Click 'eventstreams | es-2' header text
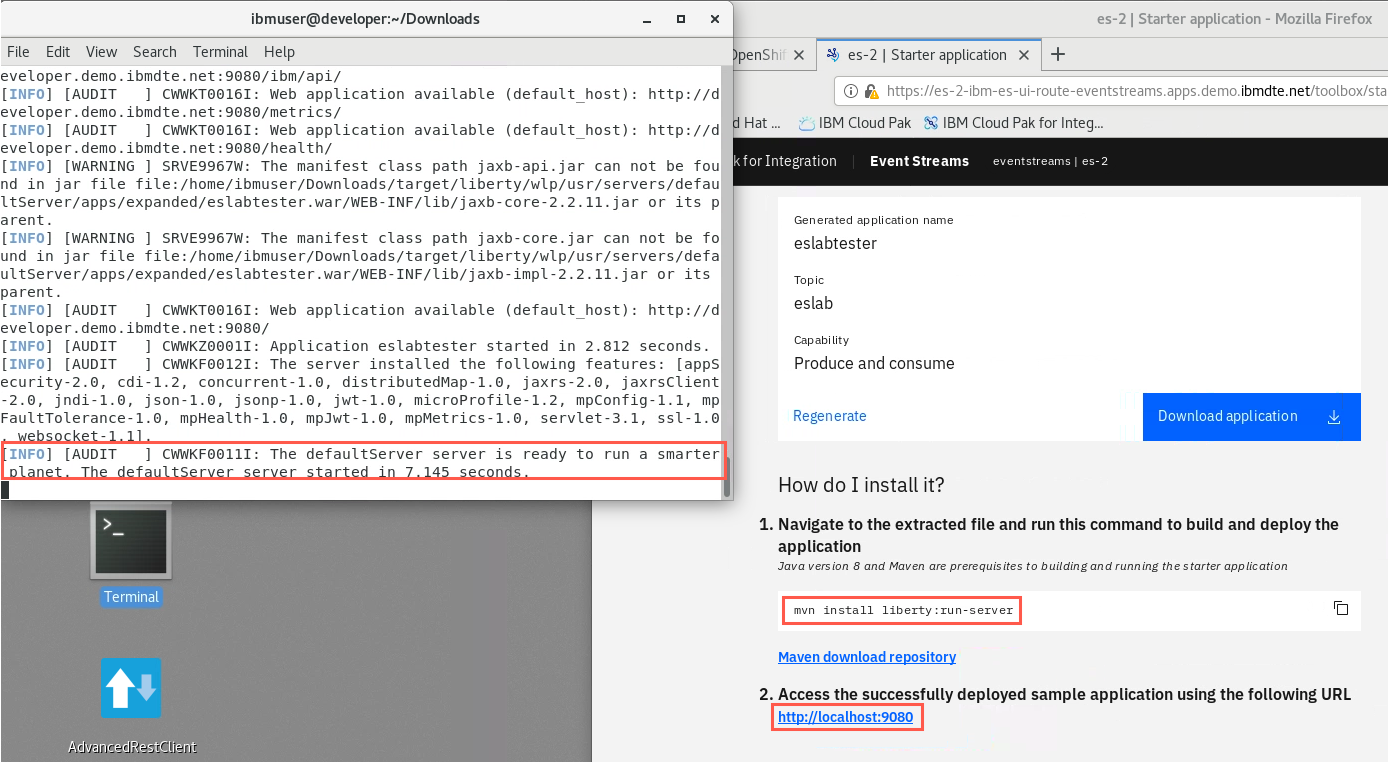1388x762 pixels. pos(1050,161)
